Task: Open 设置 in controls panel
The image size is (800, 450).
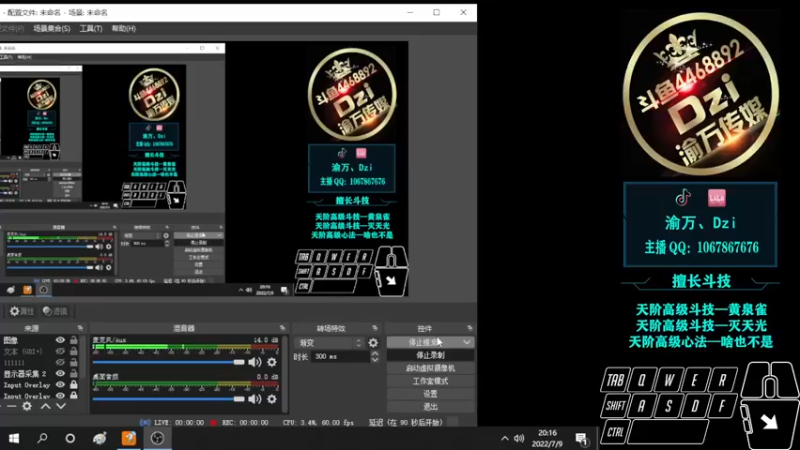Action: coord(430,394)
